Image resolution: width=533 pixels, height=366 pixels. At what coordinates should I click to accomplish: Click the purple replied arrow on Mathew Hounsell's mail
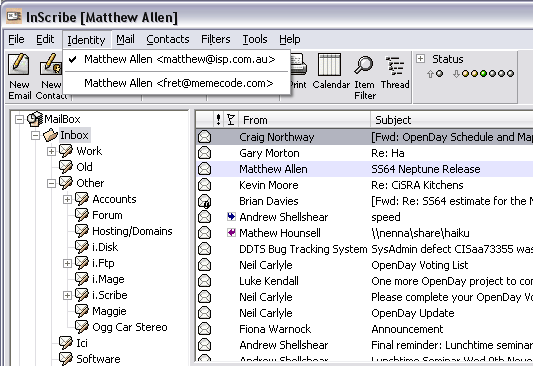[x=231, y=232]
